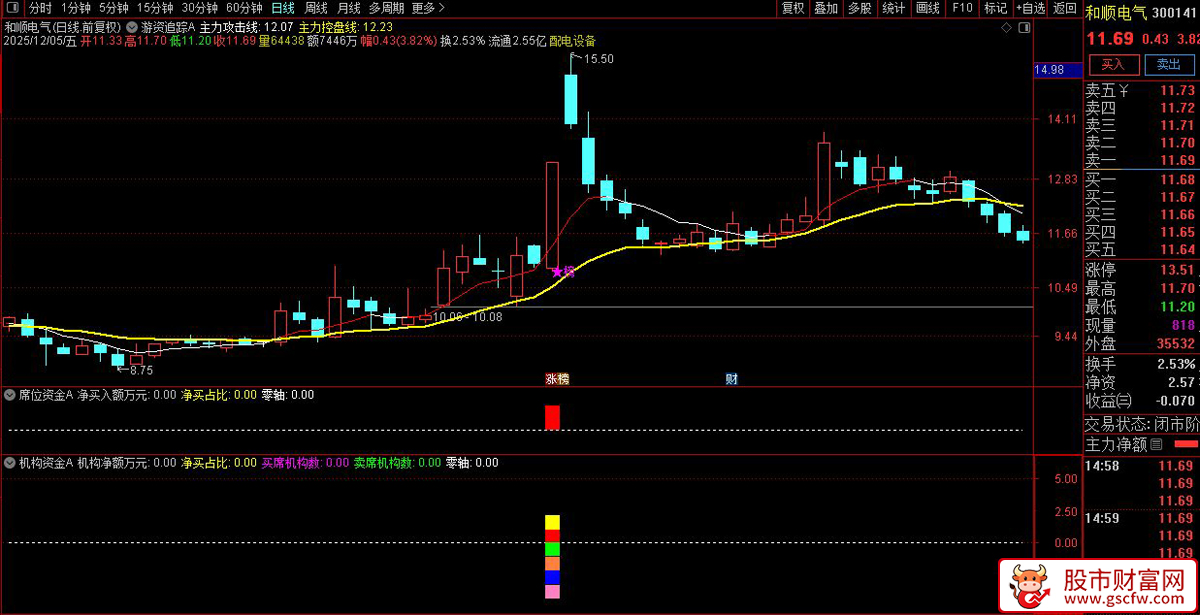Viewport: 1200px width, 615px height.
Task: Select the 月线 monthly tab
Action: tap(349, 8)
